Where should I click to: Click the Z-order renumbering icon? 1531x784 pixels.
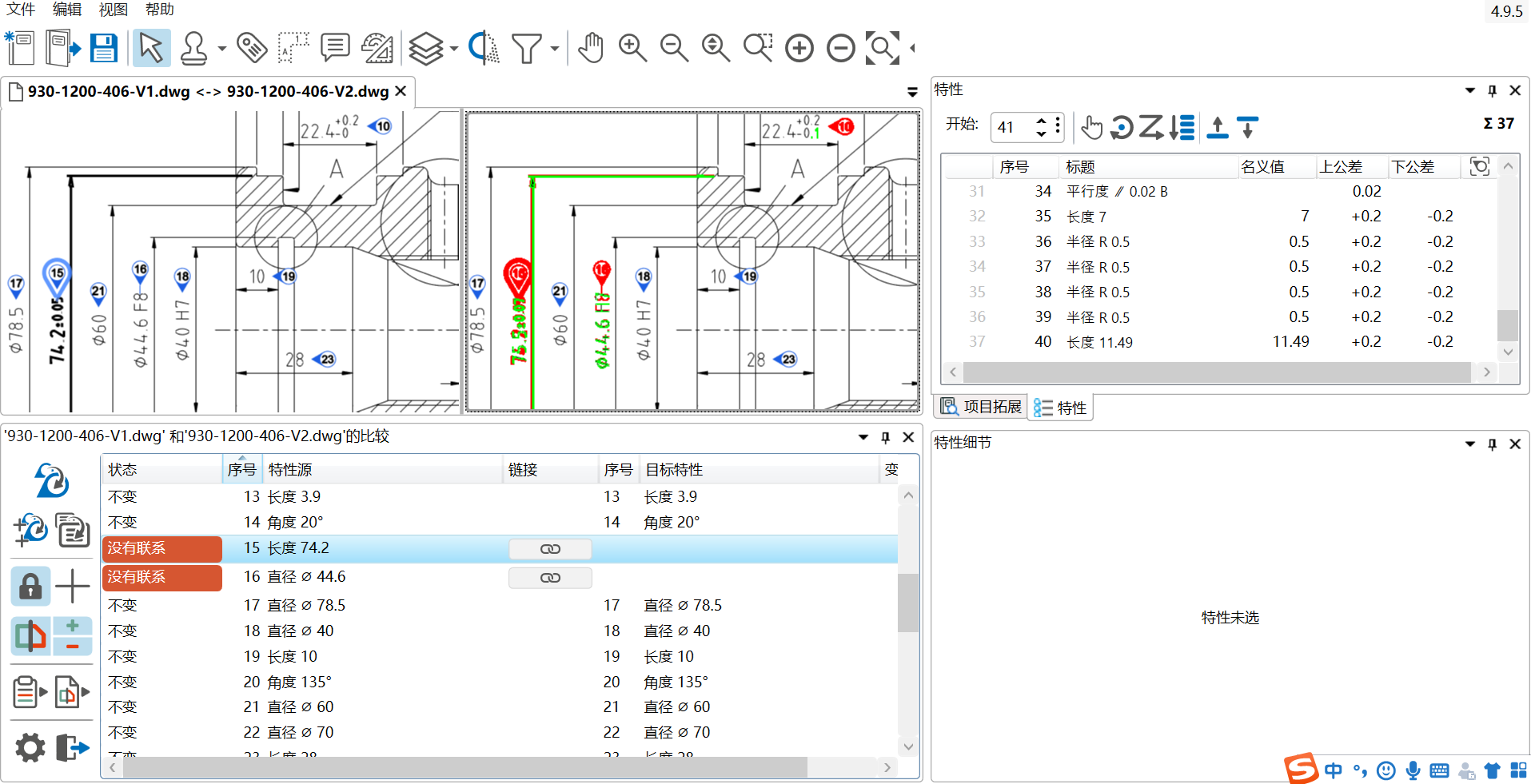(1151, 127)
